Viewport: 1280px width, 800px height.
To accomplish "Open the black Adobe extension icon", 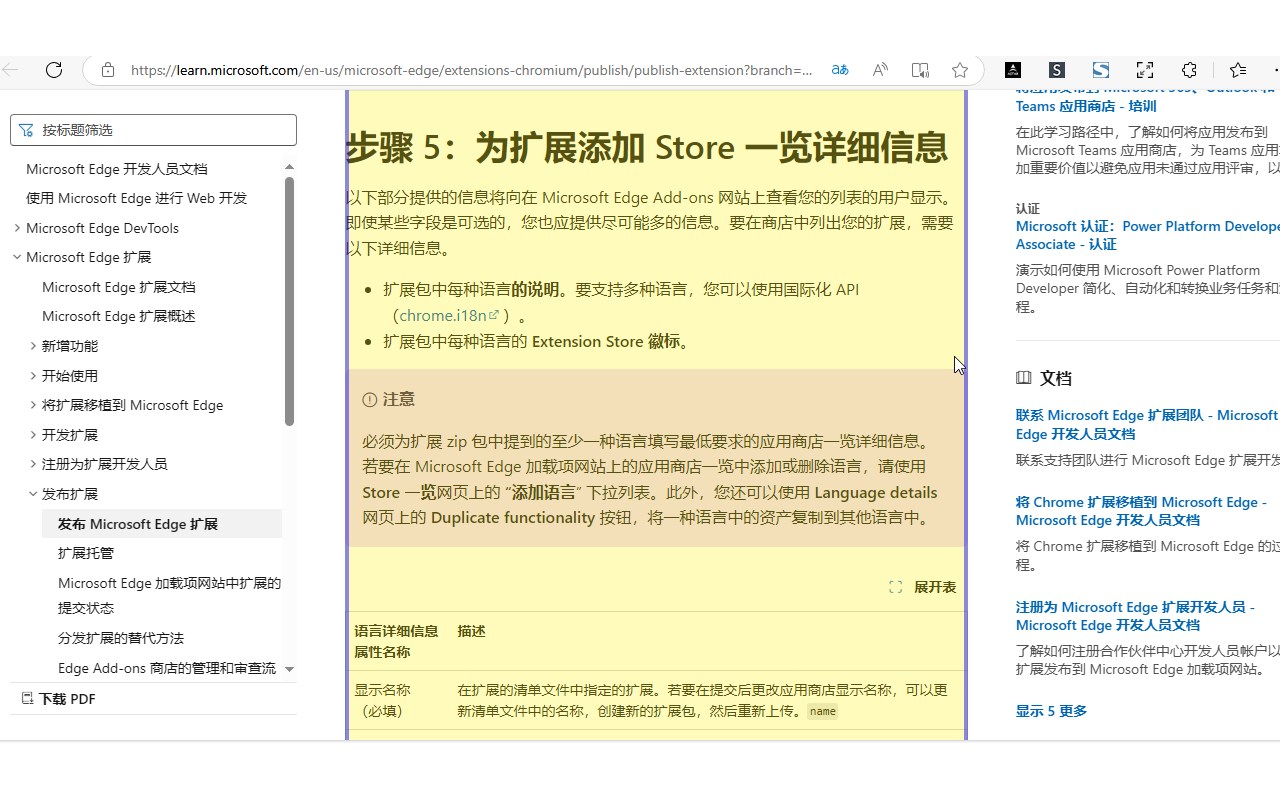I will pyautogui.click(x=1013, y=70).
